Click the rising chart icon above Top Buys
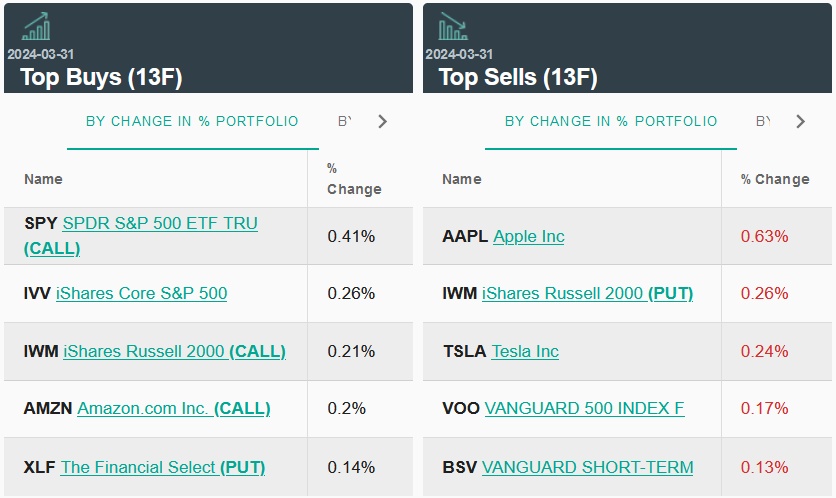This screenshot has width=836, height=498. 36,26
